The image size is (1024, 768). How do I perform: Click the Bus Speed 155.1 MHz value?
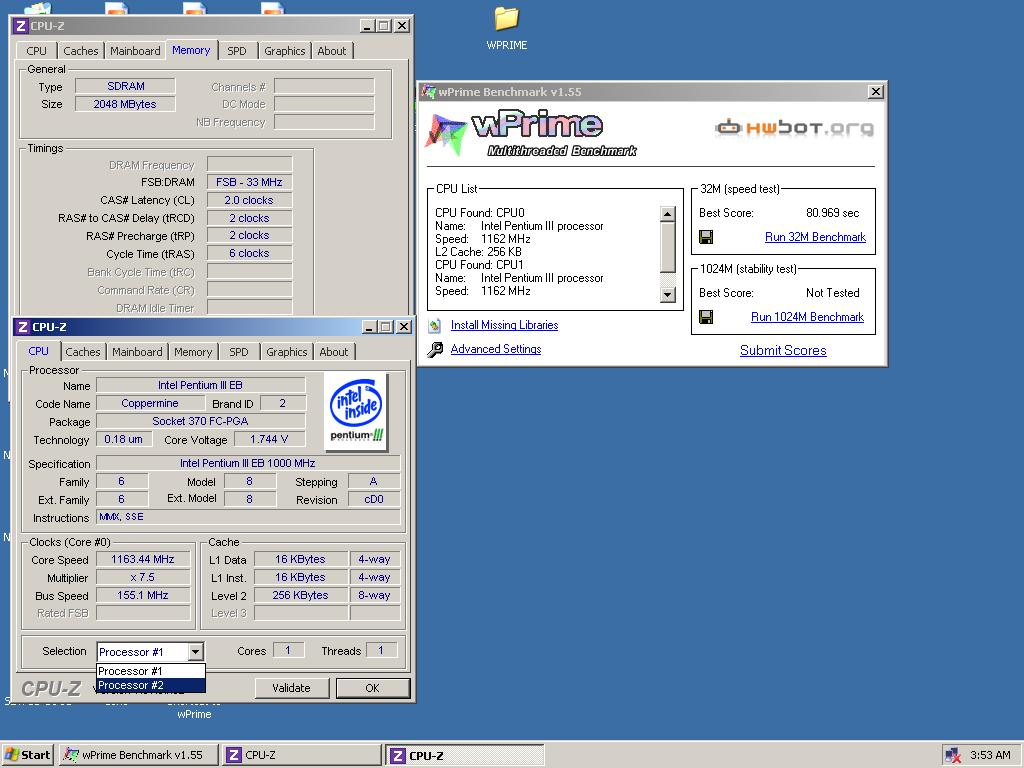point(143,596)
